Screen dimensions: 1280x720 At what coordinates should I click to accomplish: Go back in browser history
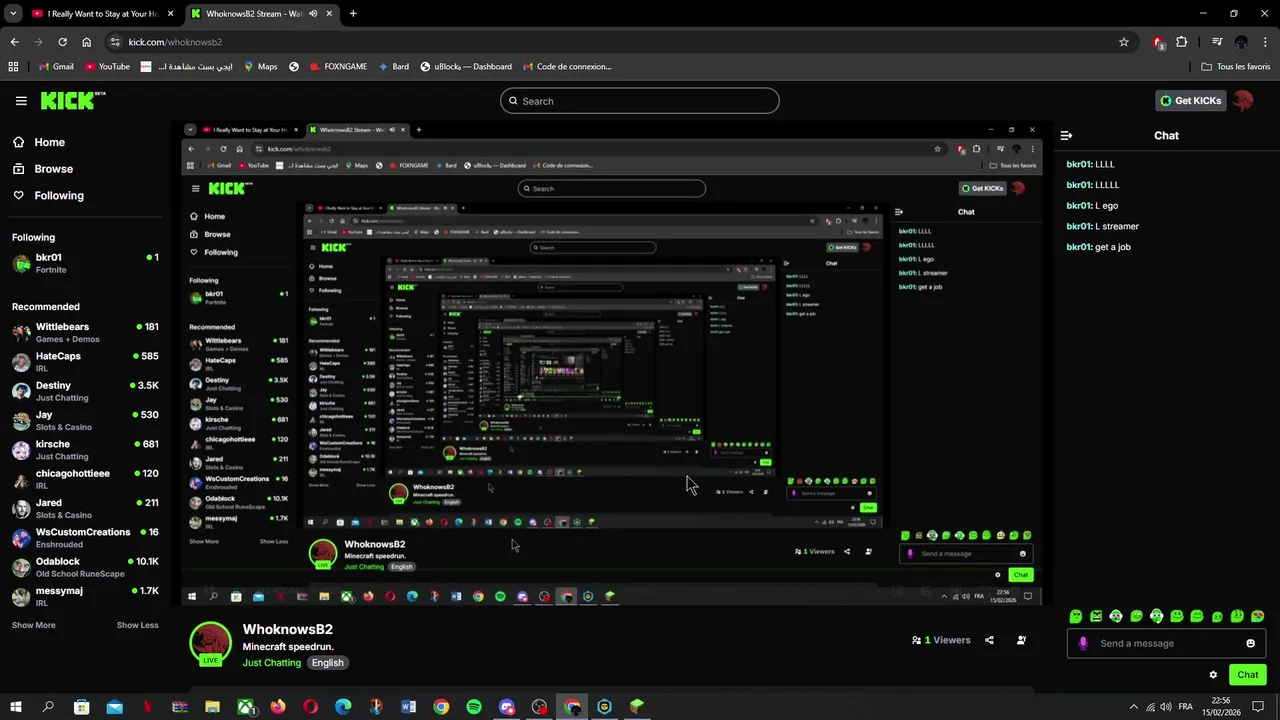(x=14, y=42)
